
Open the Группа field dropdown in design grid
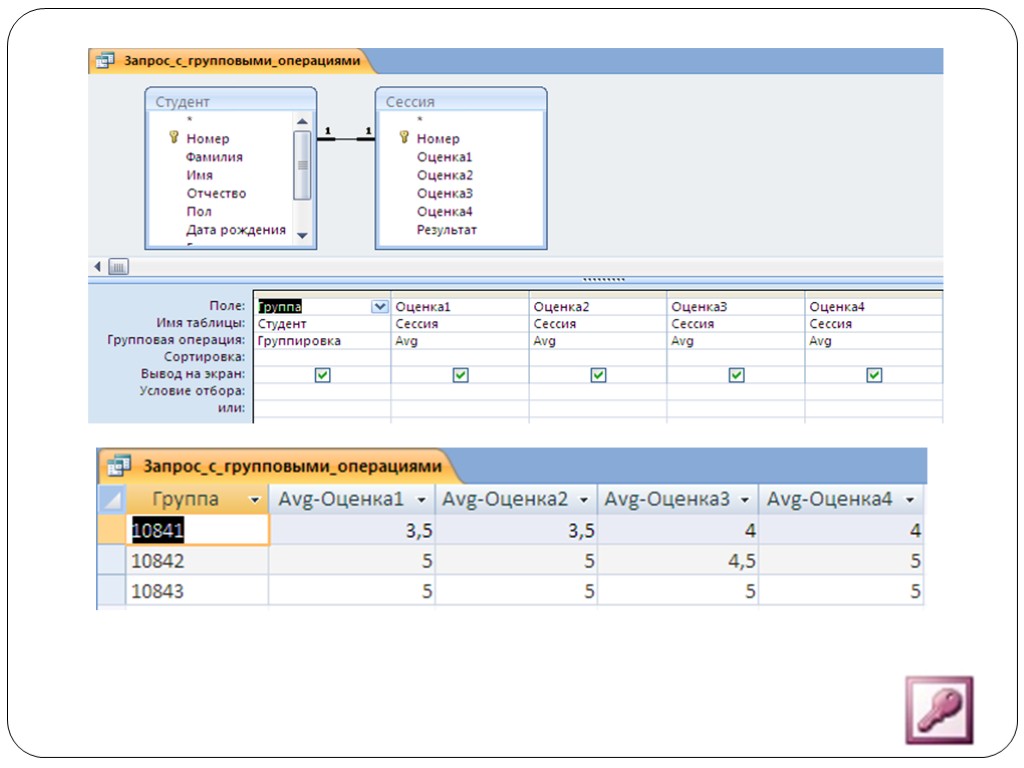[380, 307]
